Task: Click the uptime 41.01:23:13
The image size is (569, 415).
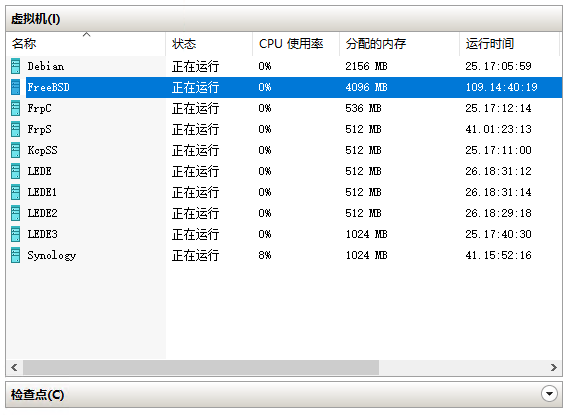Action: click(x=499, y=130)
